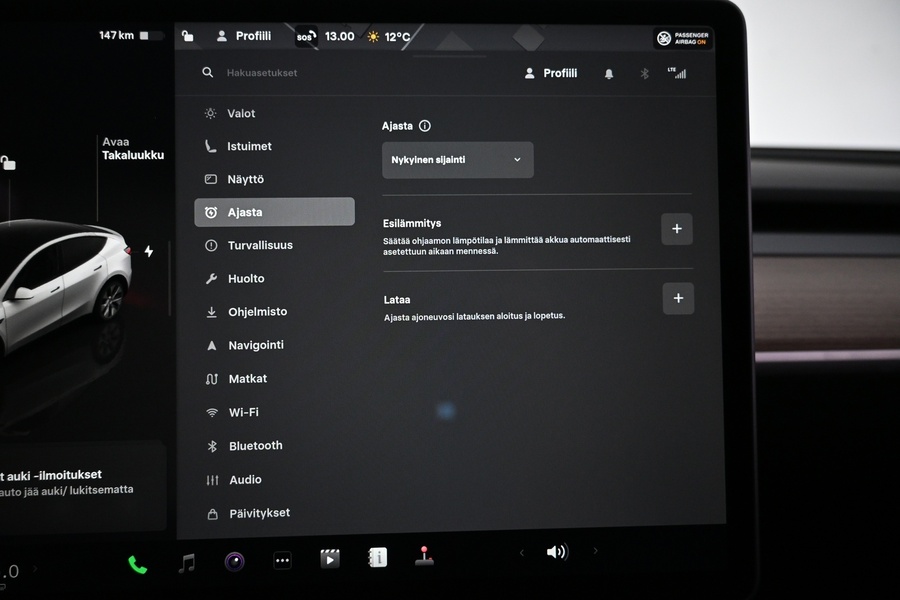Image resolution: width=900 pixels, height=600 pixels.
Task: Open the three-dot all apps menu
Action: coord(282,561)
